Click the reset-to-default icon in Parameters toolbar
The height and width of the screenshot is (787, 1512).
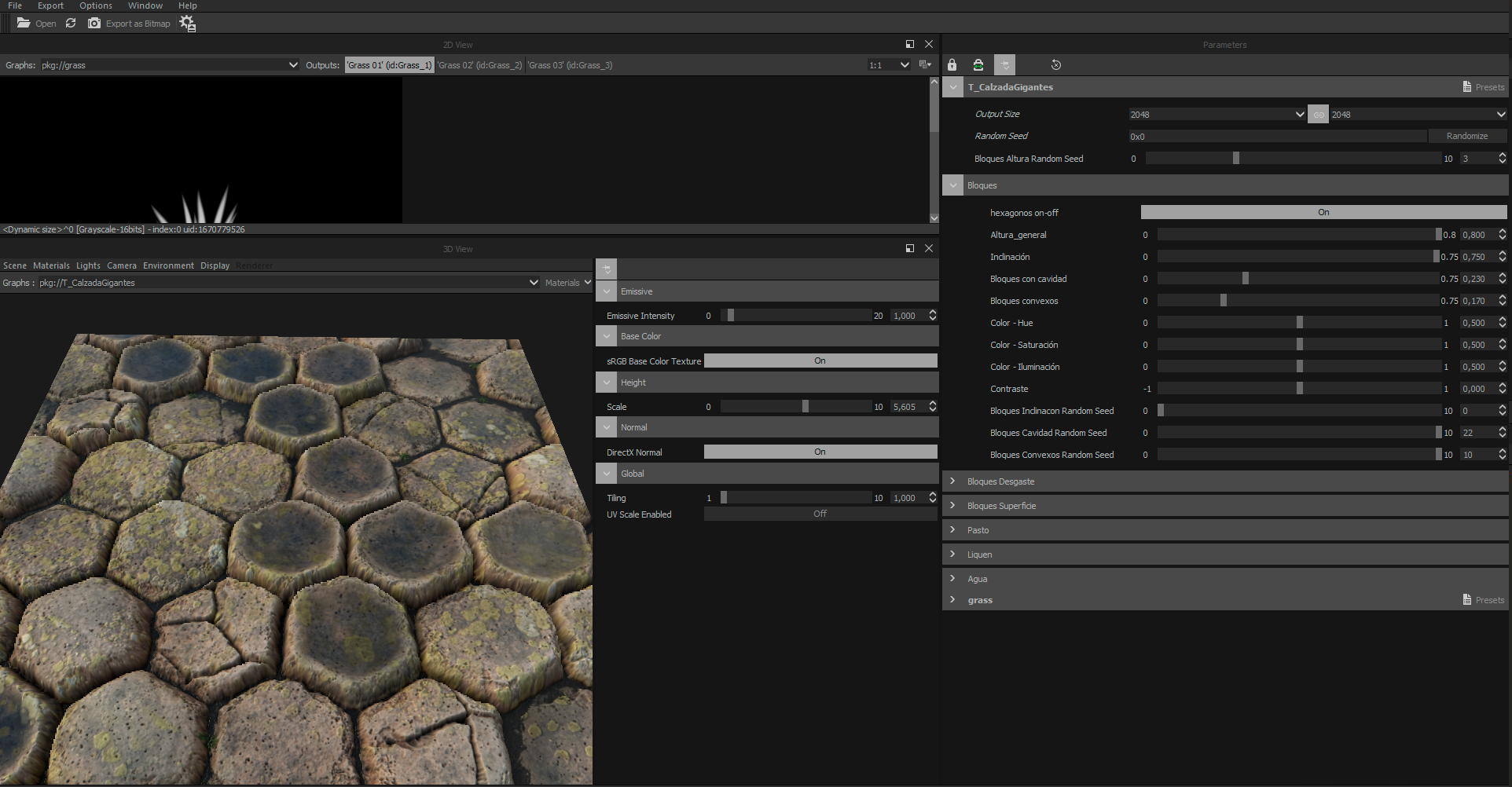tap(1055, 65)
